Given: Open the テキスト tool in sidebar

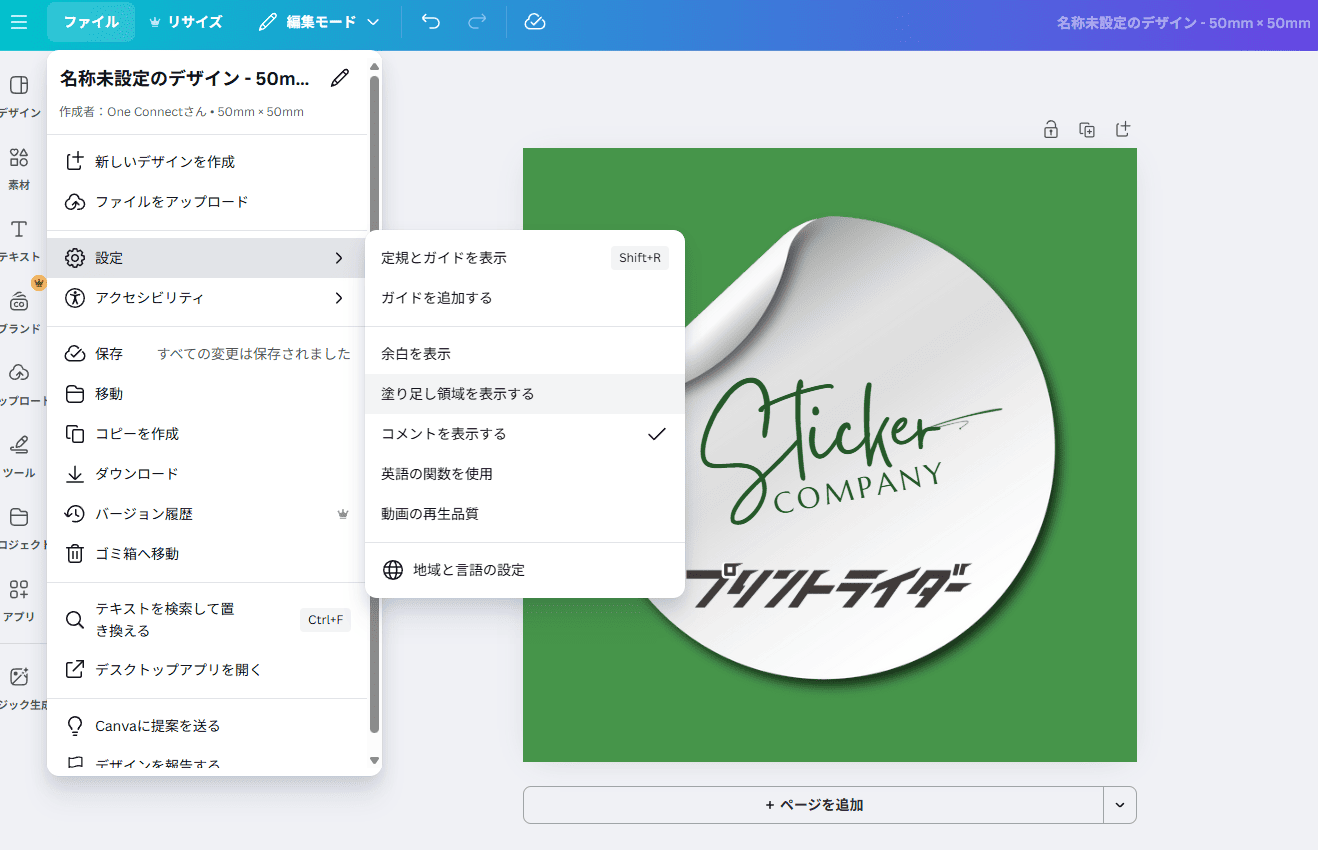Looking at the screenshot, I should point(19,240).
